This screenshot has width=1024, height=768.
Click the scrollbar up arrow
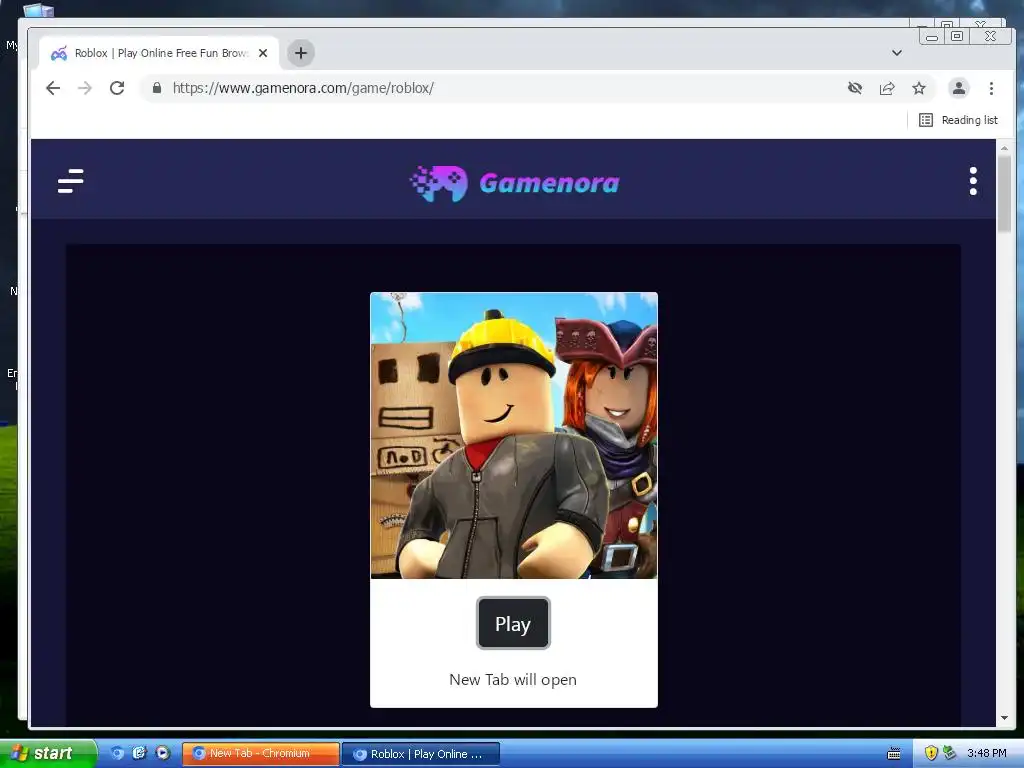[x=1004, y=148]
